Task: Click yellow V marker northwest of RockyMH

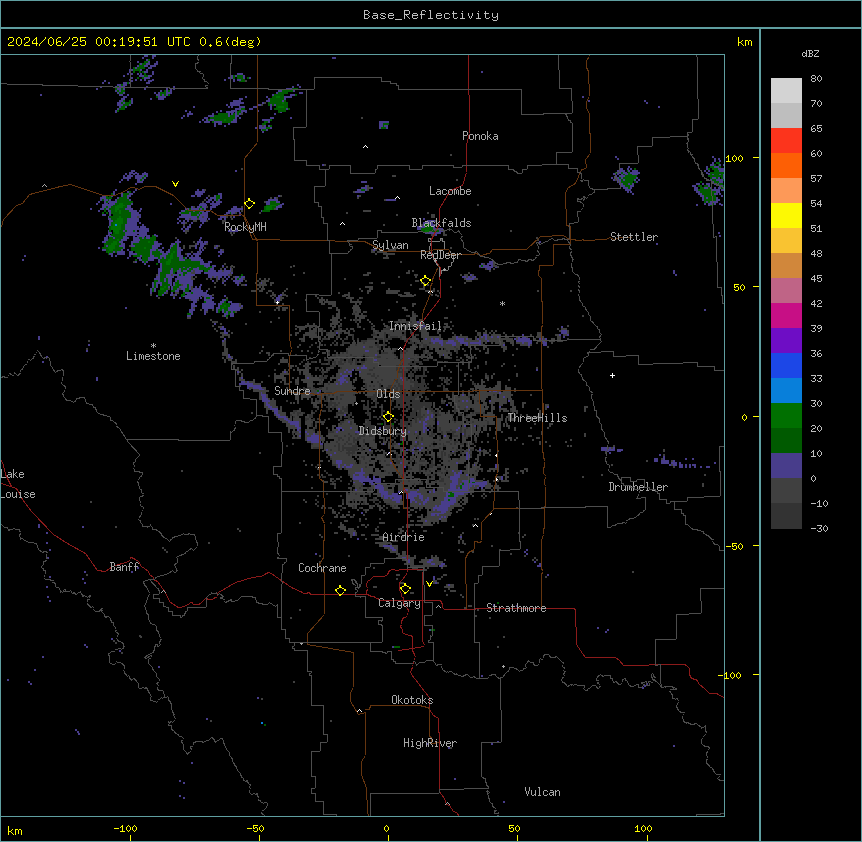Action: 175,184
